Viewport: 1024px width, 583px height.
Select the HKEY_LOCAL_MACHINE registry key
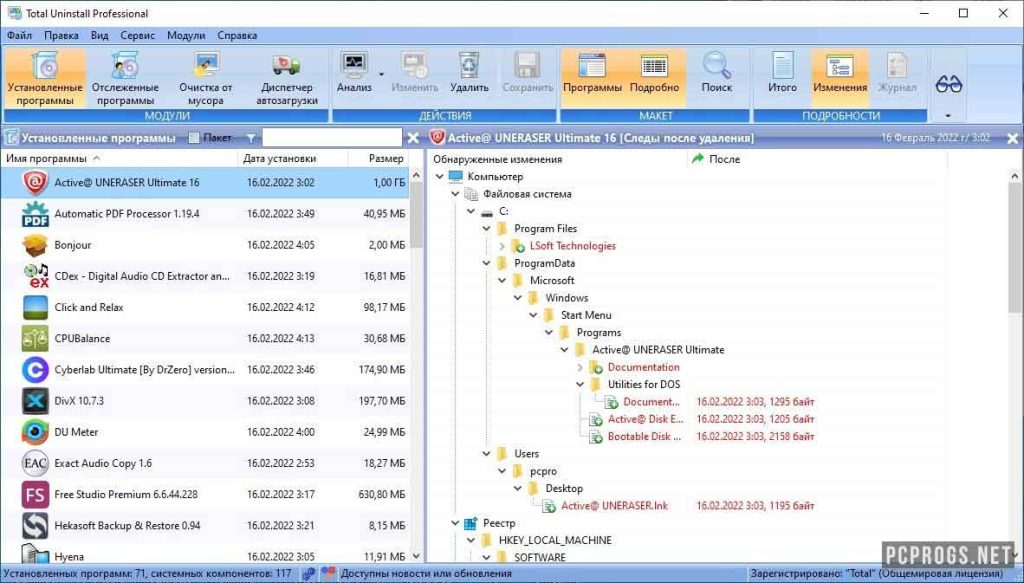pos(555,541)
